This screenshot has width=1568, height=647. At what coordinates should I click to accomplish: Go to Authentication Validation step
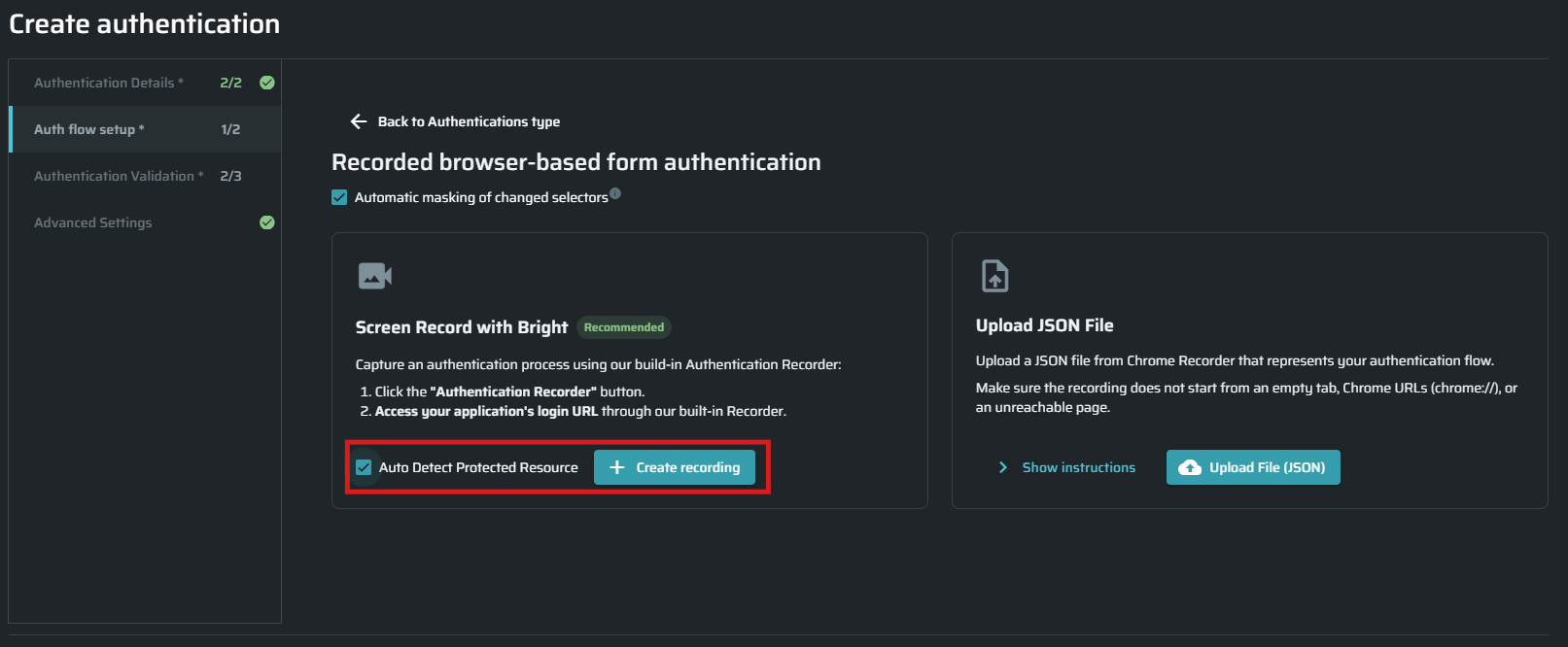click(145, 176)
